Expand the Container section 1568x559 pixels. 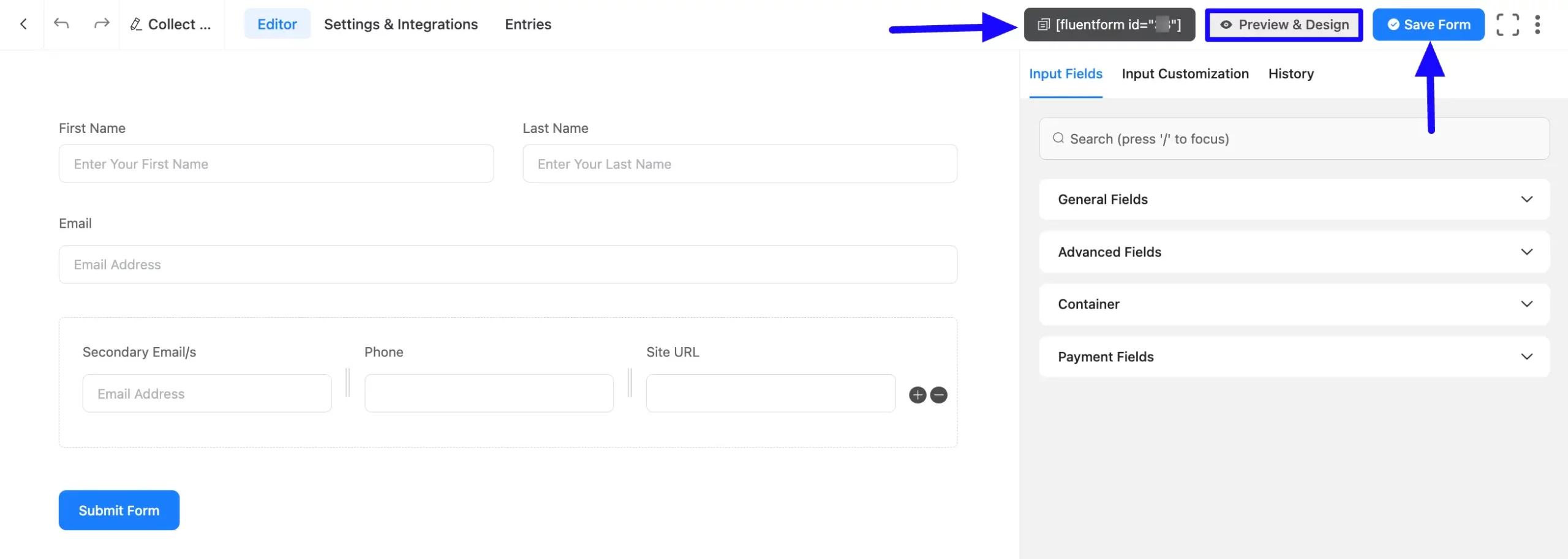coord(1294,304)
